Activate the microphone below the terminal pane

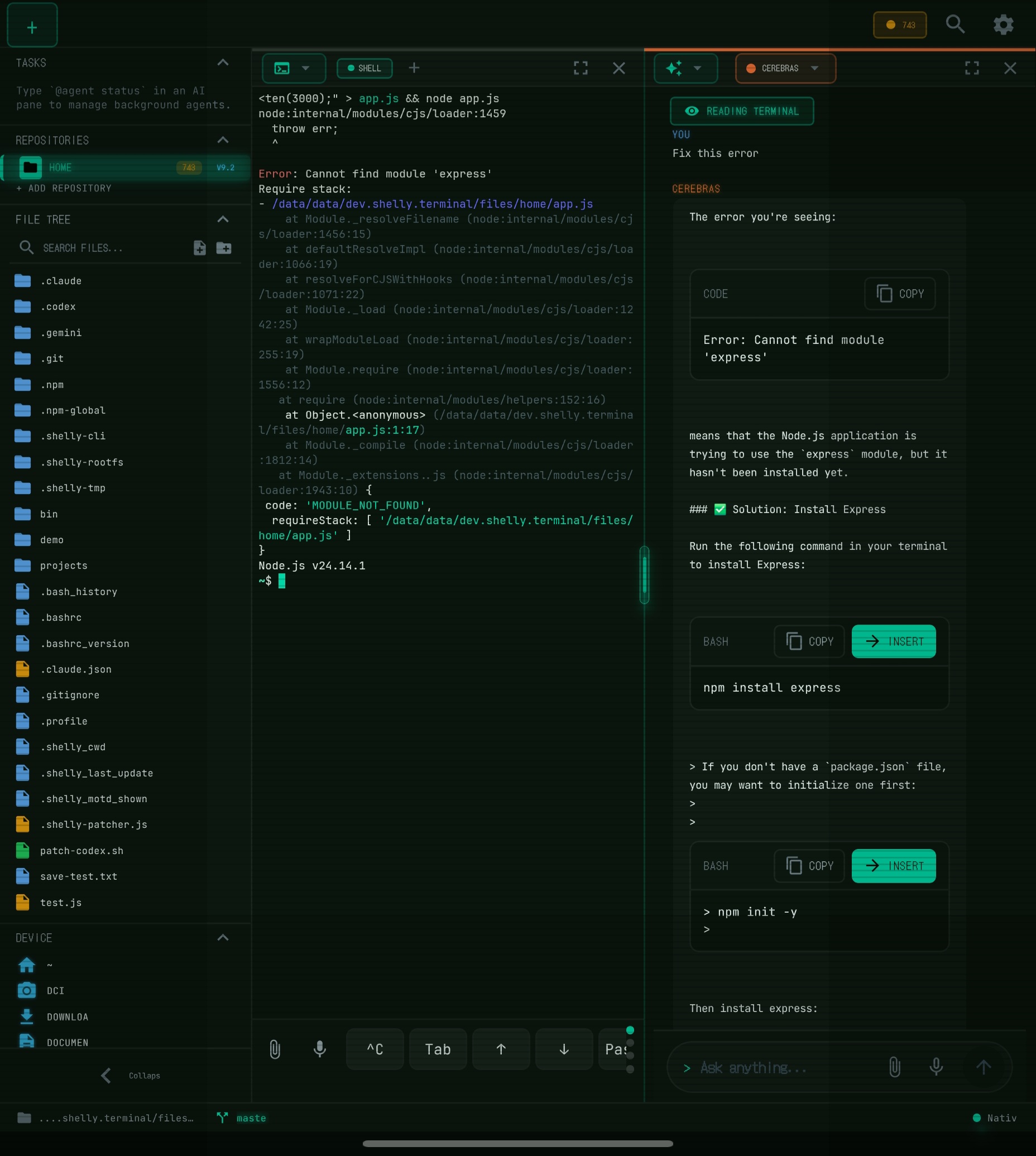(x=320, y=1049)
